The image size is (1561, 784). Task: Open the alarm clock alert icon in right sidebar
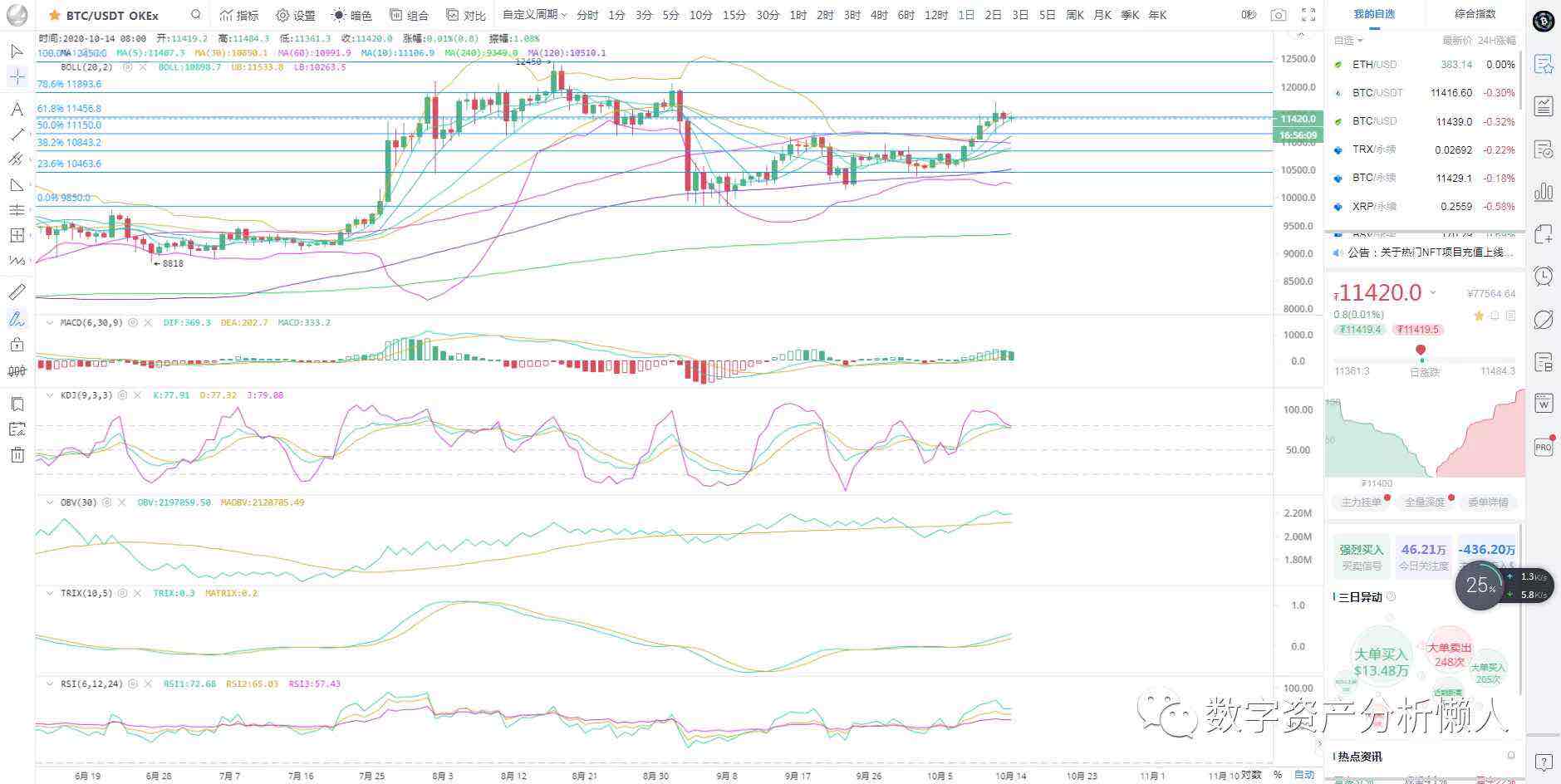point(1544,277)
